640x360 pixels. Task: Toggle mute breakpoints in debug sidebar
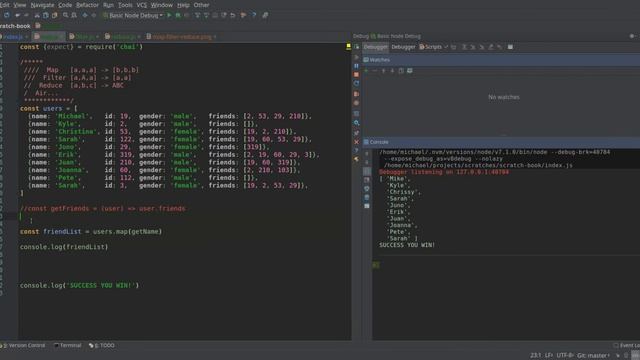click(x=356, y=103)
